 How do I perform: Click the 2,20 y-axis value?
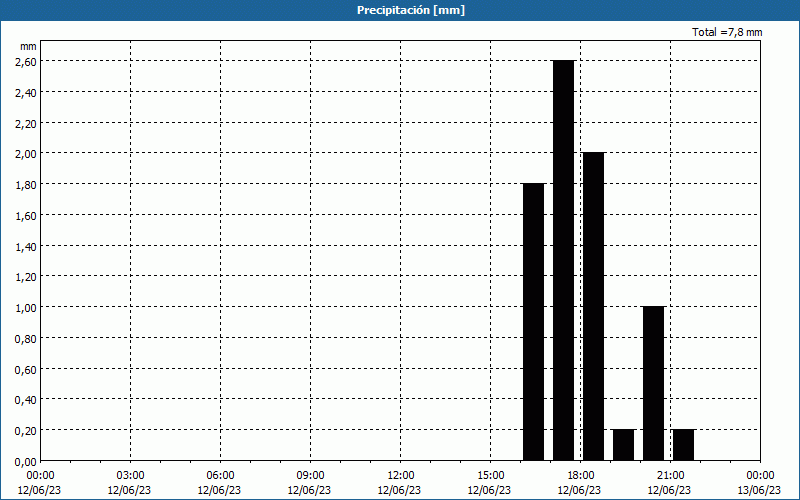tap(26, 123)
